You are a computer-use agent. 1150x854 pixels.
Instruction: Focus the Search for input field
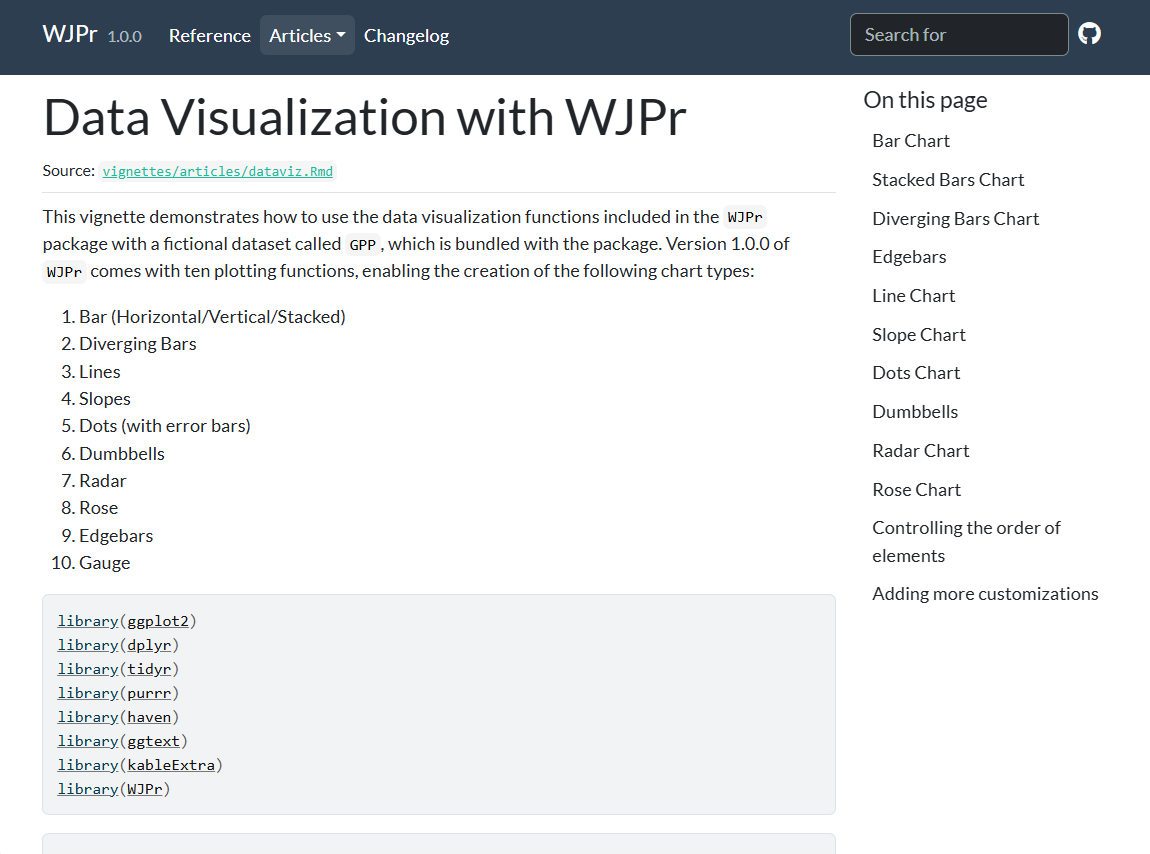tap(959, 34)
